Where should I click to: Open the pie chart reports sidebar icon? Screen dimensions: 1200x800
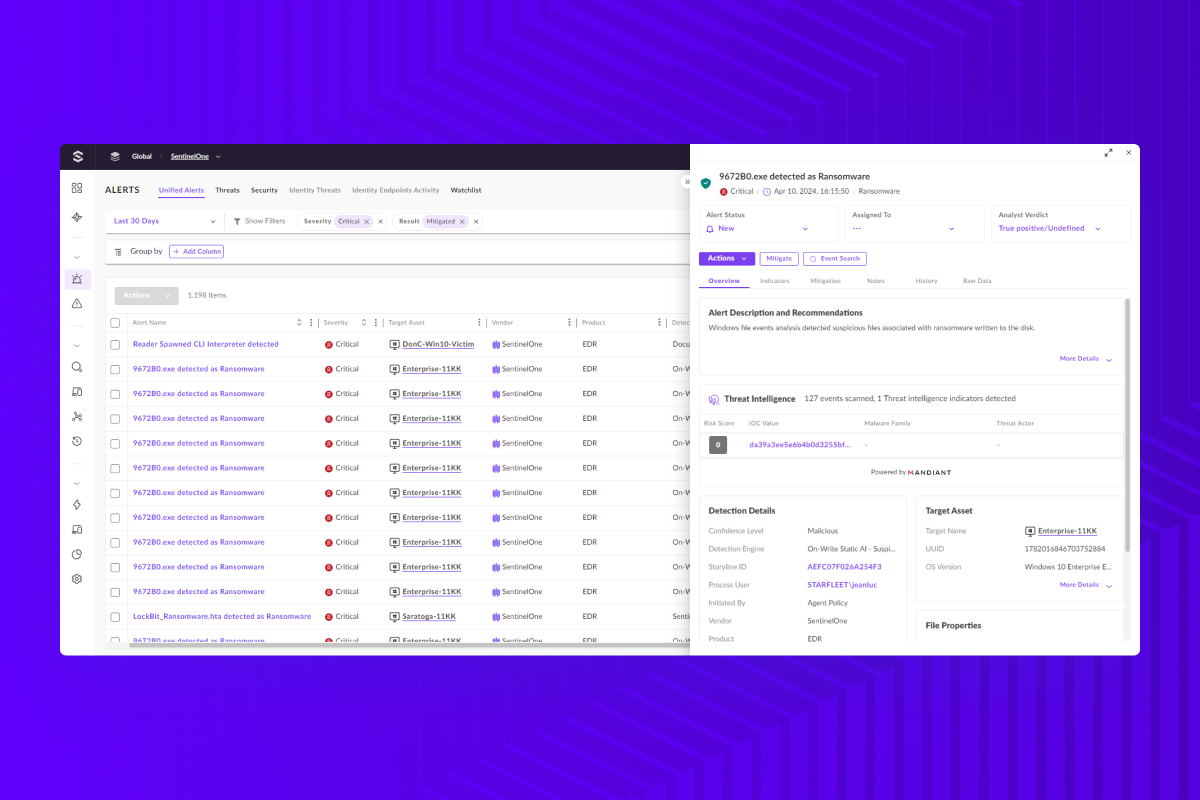click(77, 554)
